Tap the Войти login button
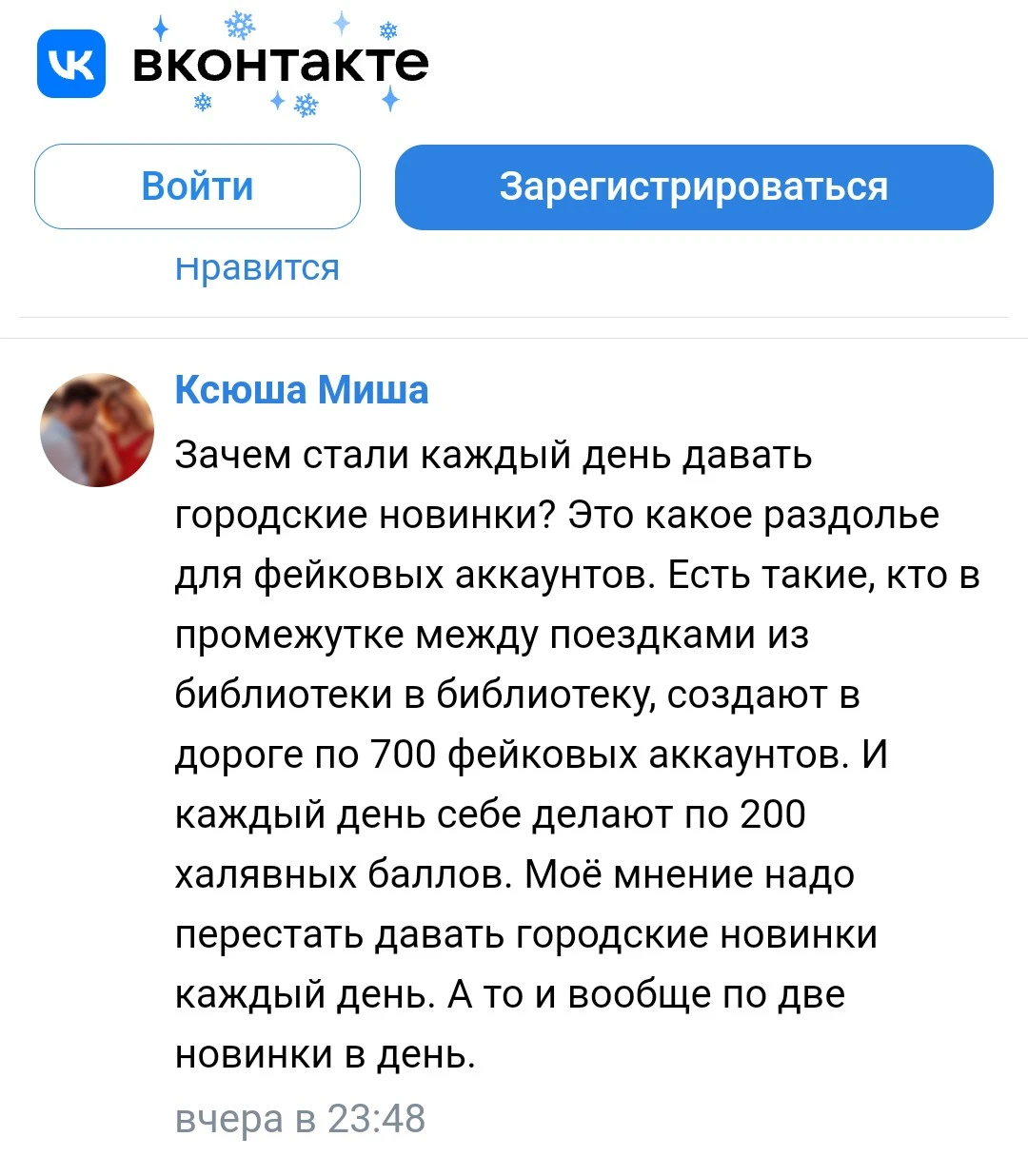The image size is (1028, 1176). coord(198,186)
